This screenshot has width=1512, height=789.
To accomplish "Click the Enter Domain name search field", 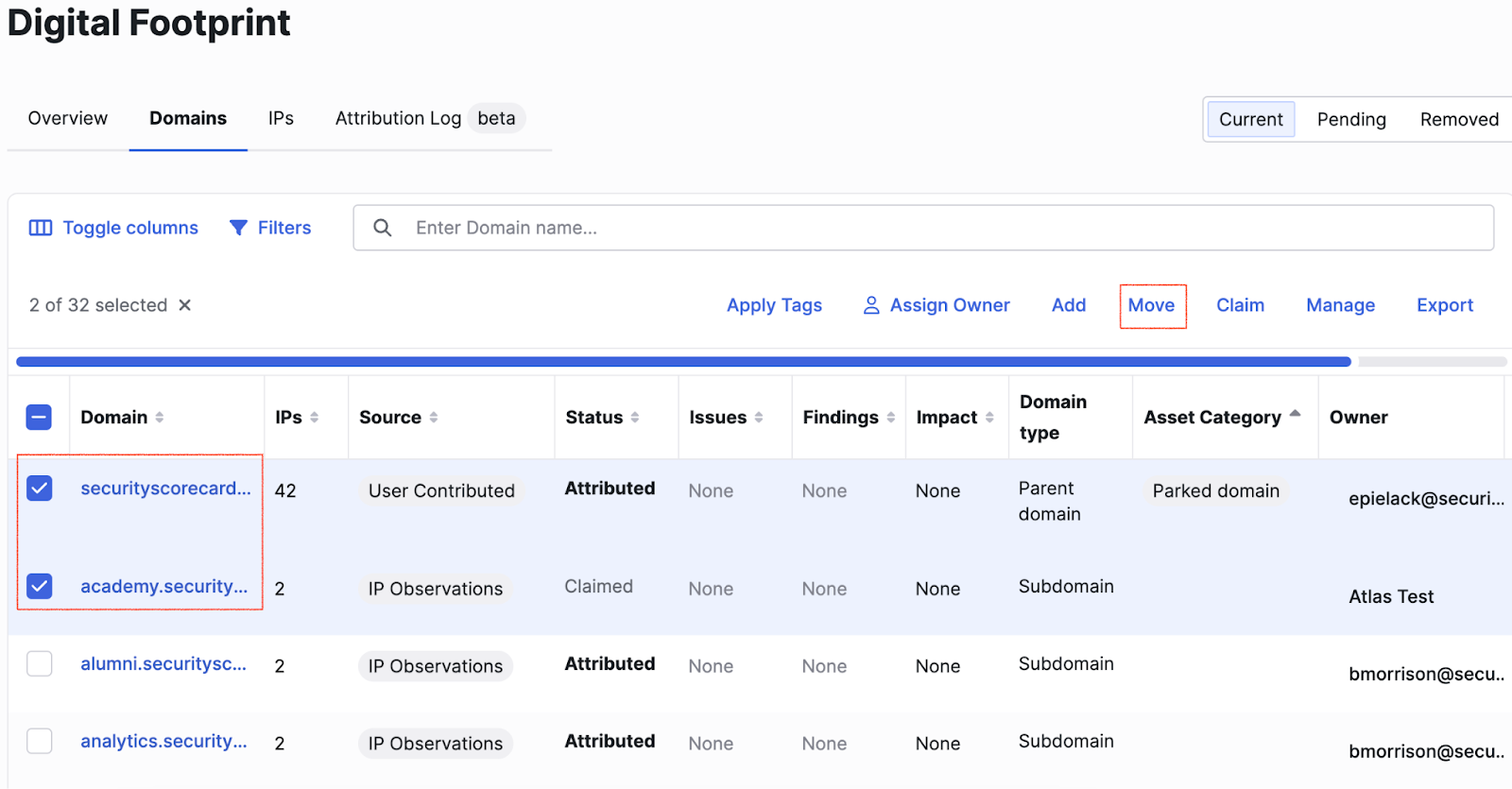I will click(923, 228).
